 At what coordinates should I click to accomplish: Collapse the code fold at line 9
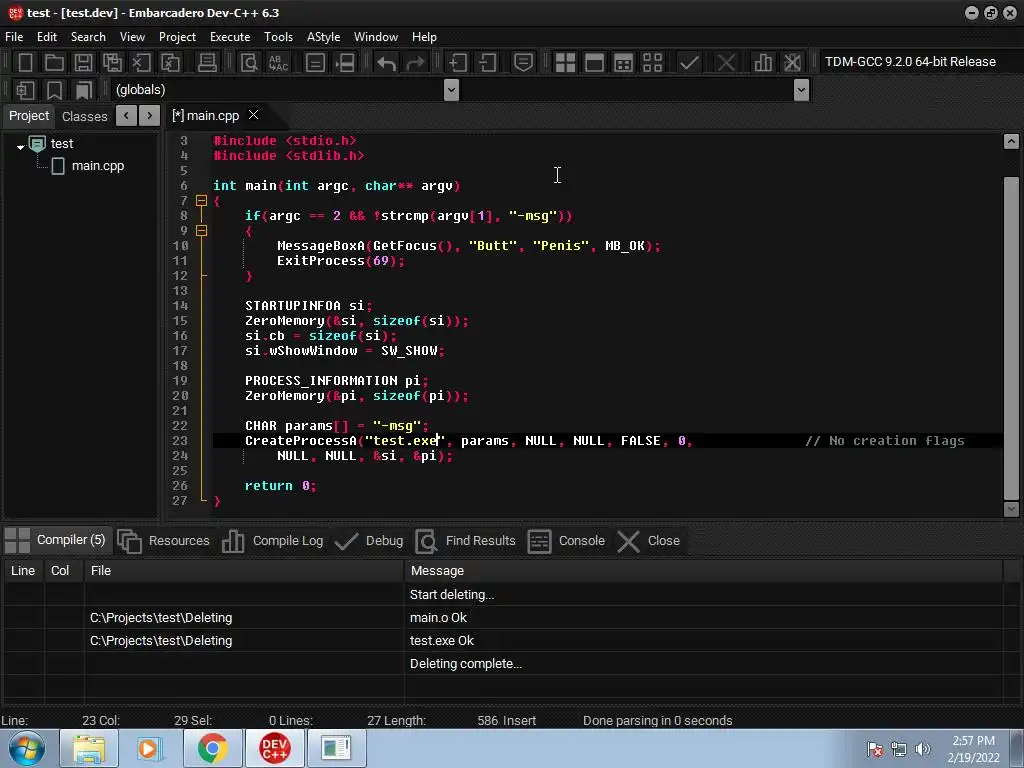[x=202, y=231]
